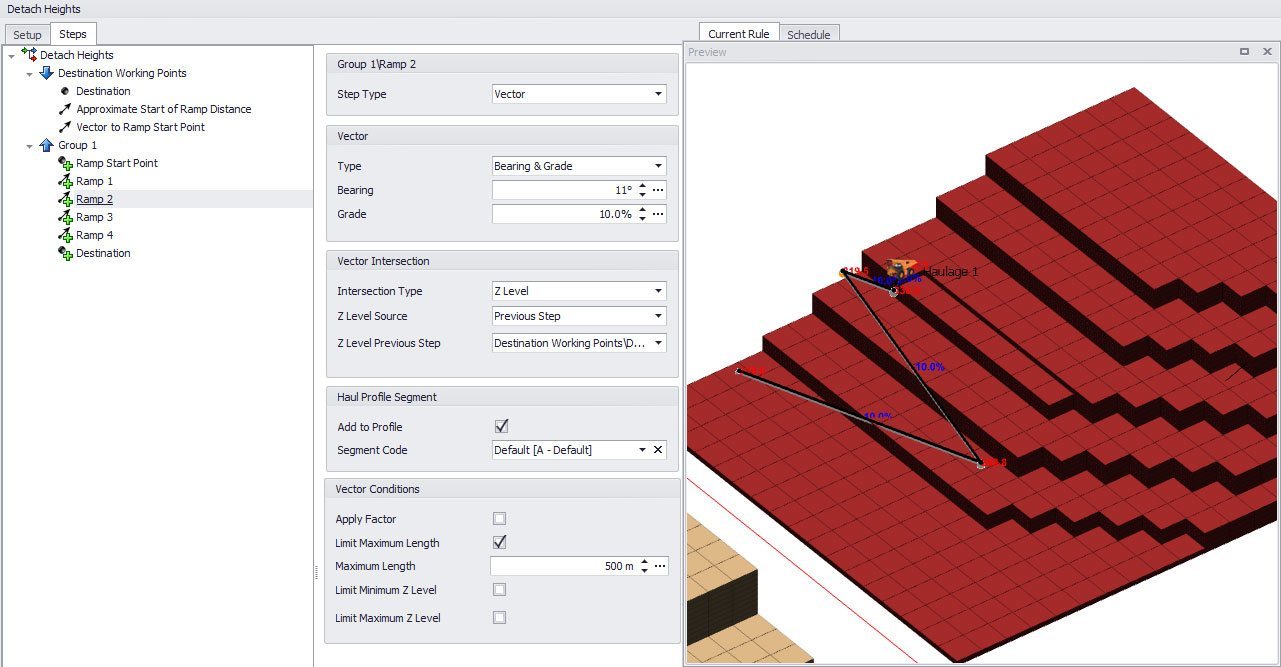1281x667 pixels.
Task: Click the Group 1 up-arrow icon
Action: point(46,145)
